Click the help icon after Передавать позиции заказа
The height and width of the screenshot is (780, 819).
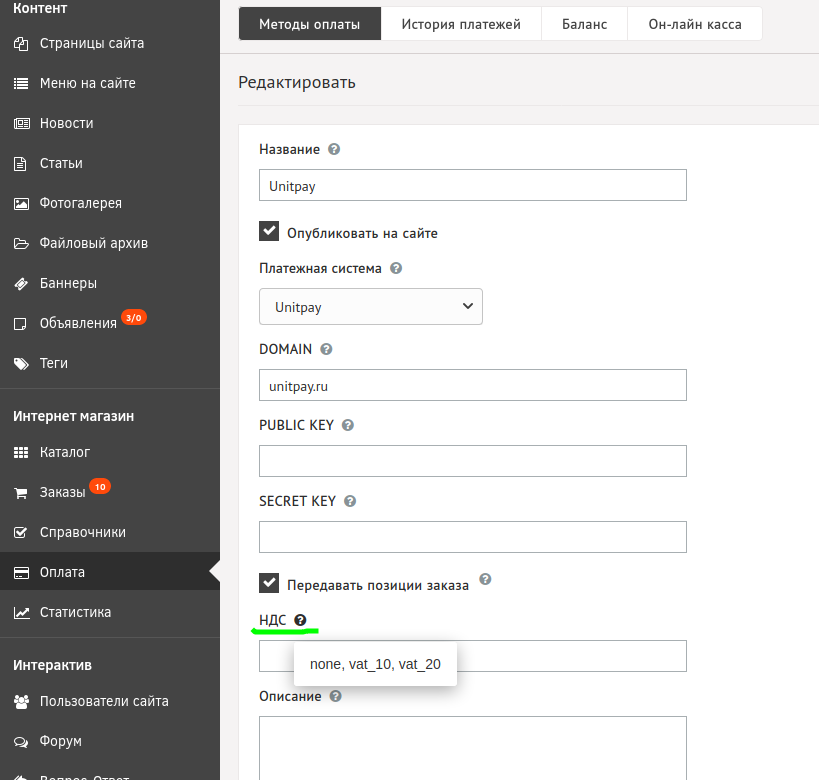[x=485, y=579]
